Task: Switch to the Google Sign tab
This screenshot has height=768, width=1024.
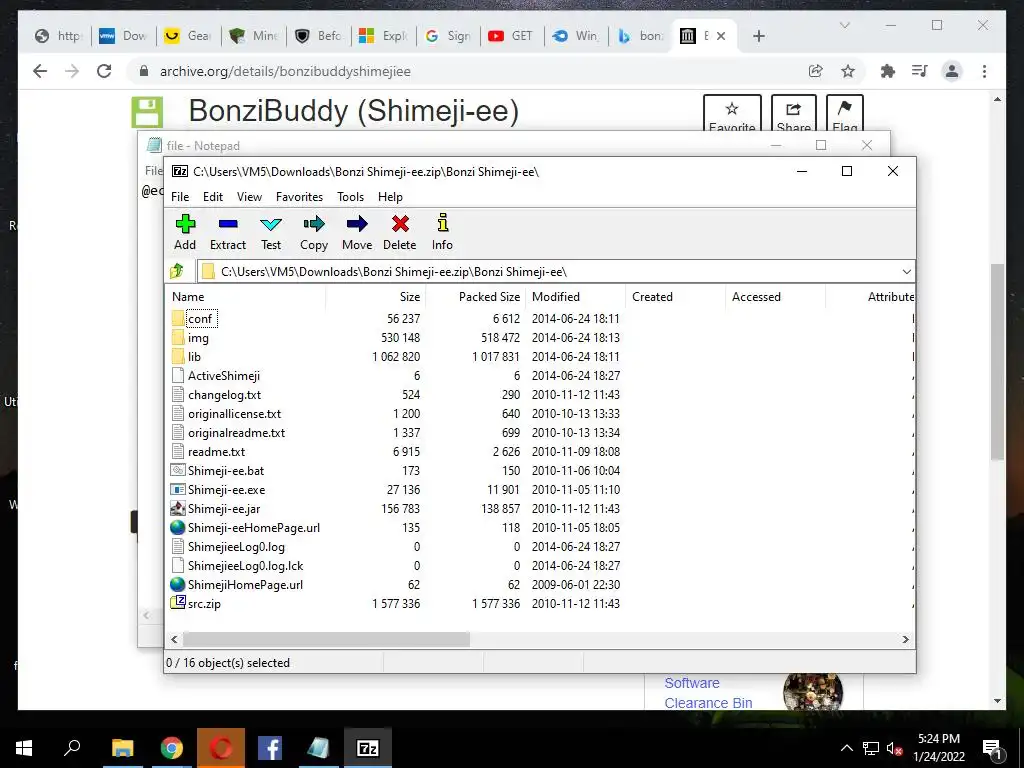Action: point(448,36)
